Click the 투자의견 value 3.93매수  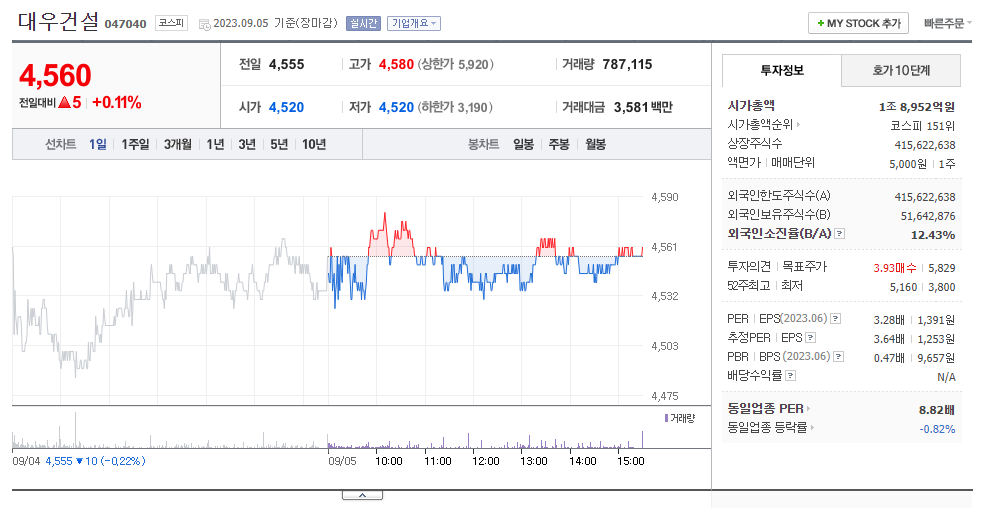click(x=895, y=268)
